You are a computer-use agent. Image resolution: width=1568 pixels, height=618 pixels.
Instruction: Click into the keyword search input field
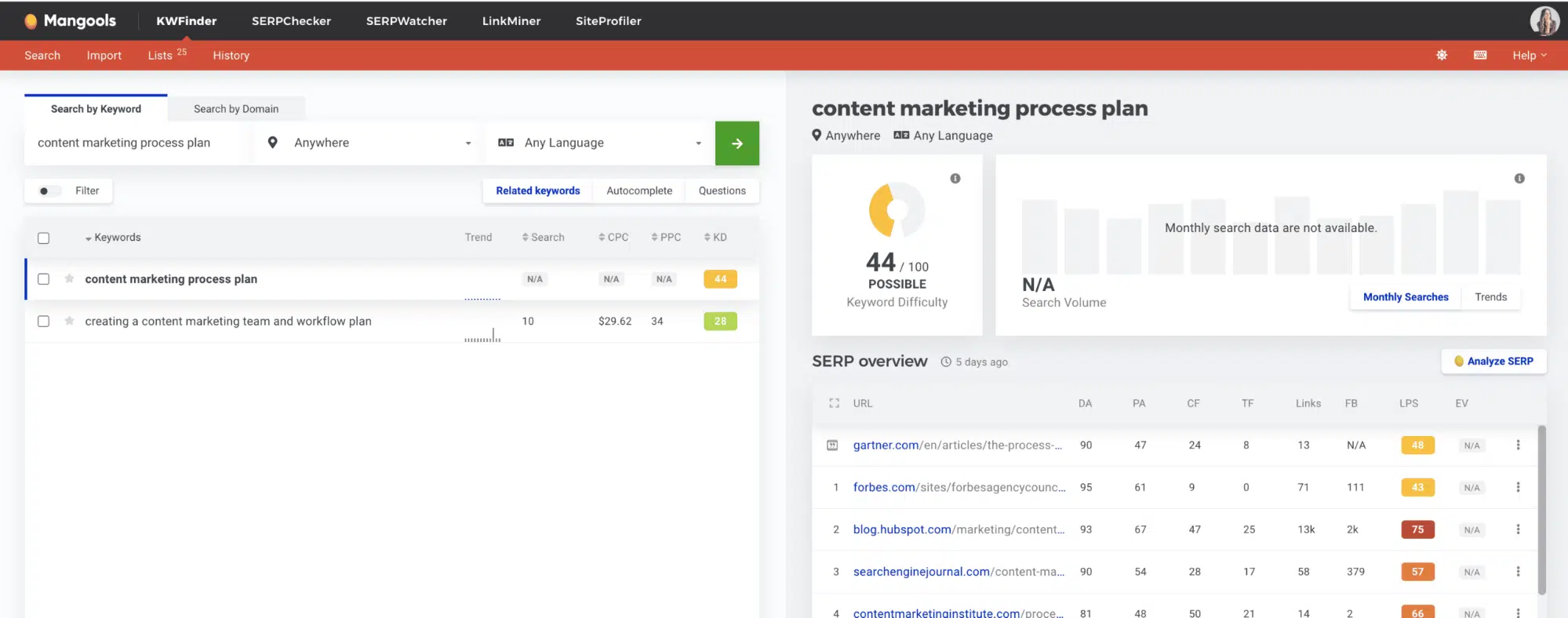click(x=138, y=143)
